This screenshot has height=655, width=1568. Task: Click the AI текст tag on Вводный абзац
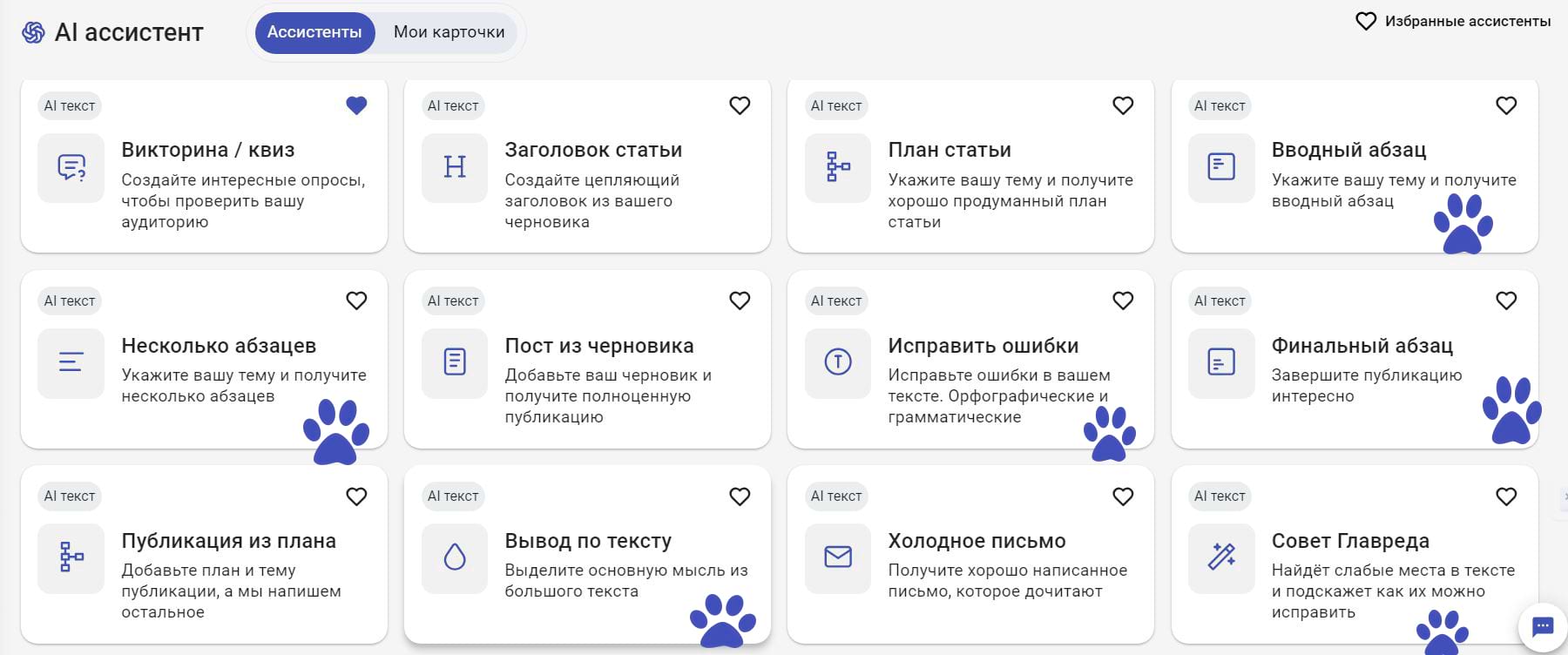tap(1220, 105)
